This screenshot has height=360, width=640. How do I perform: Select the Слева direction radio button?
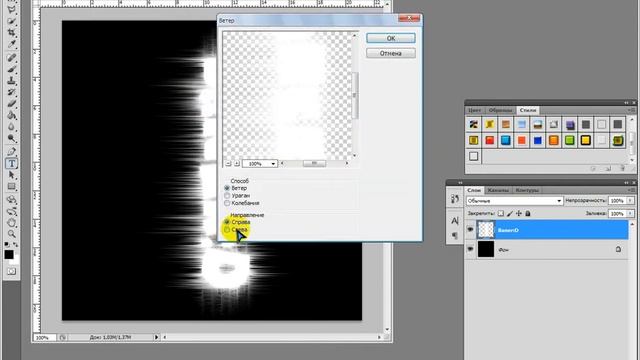click(x=227, y=230)
